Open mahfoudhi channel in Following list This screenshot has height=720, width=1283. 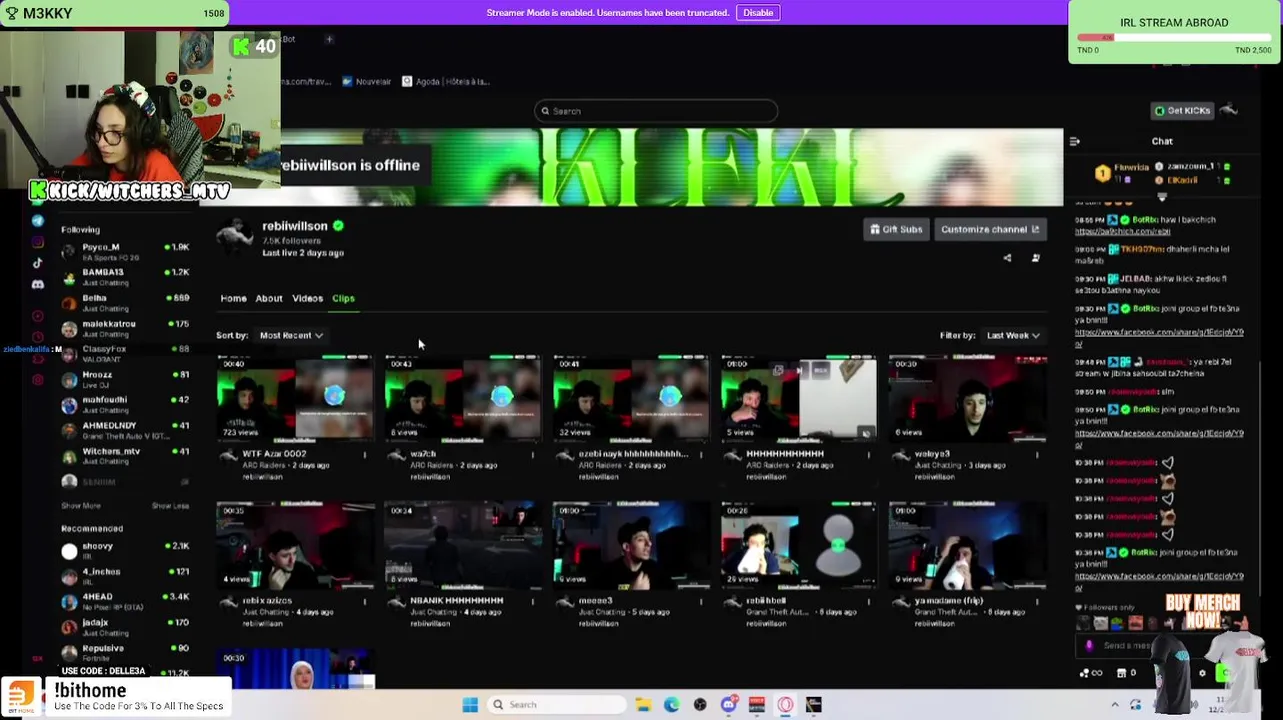[x=125, y=405]
